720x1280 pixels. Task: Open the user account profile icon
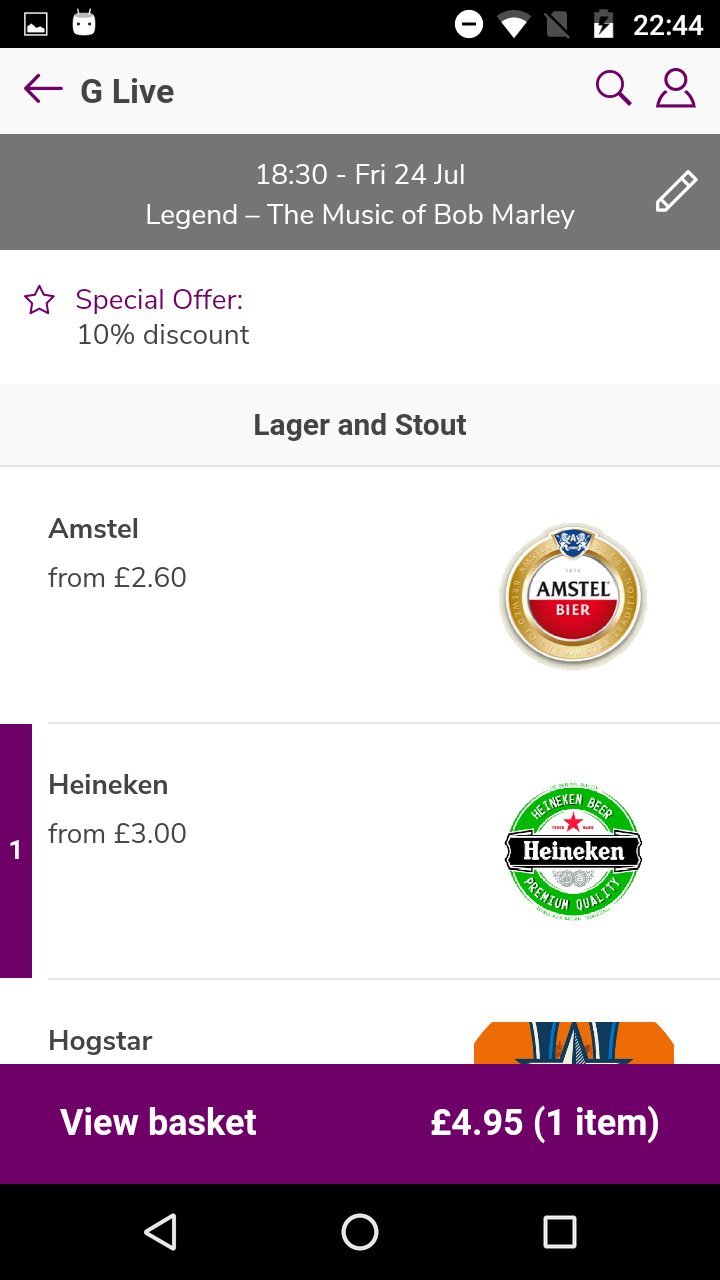tap(676, 88)
